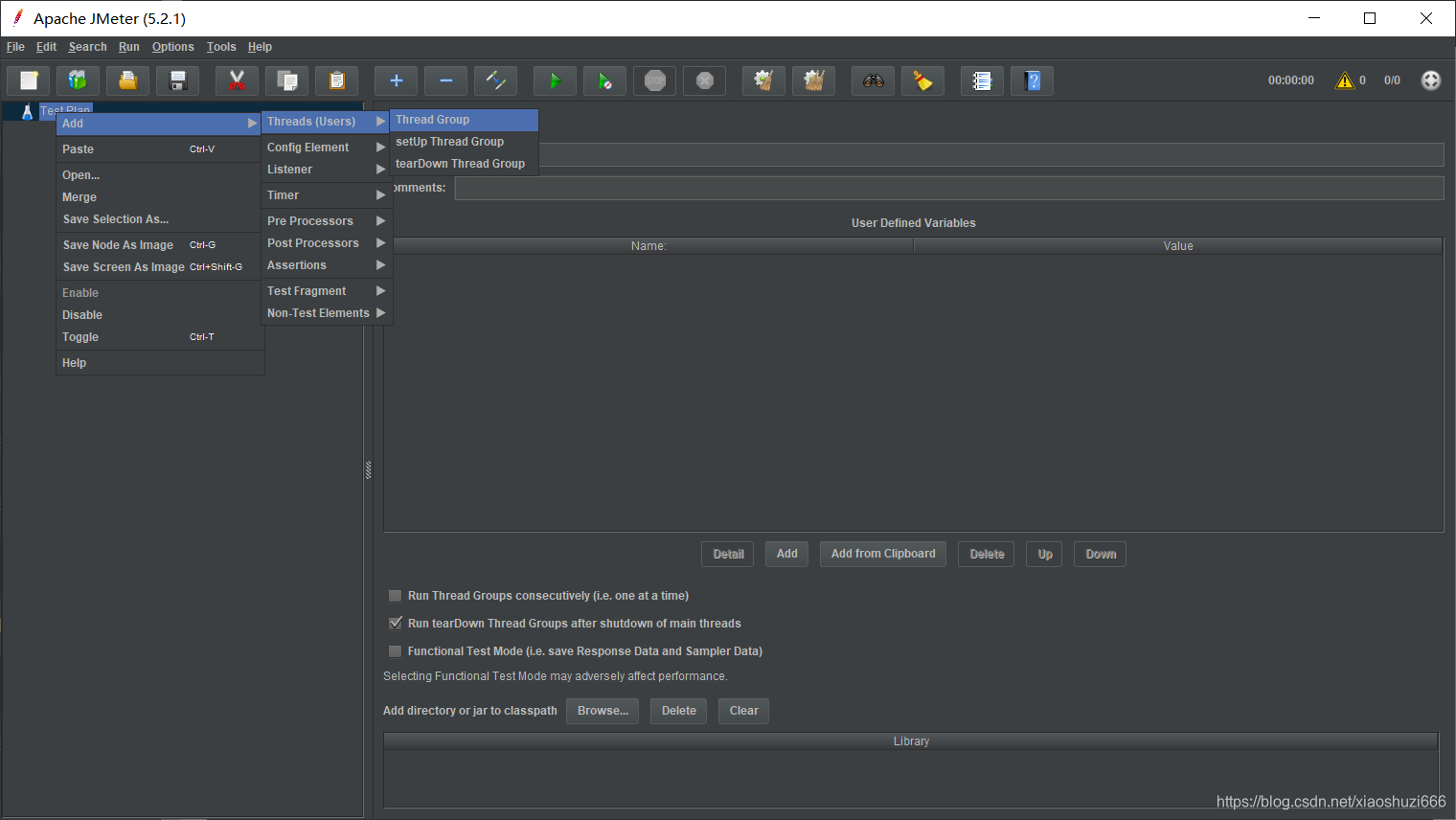This screenshot has width=1456, height=820.
Task: Click Start no pauses icon
Action: [605, 80]
